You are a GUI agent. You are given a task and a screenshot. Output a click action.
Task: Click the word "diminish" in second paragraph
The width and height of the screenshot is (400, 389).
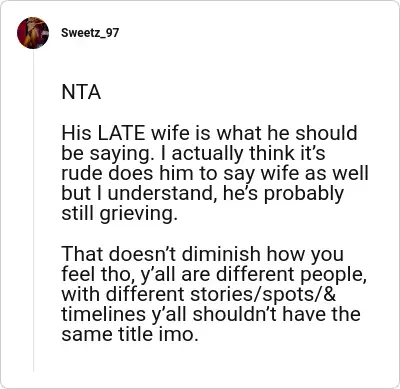(x=221, y=254)
